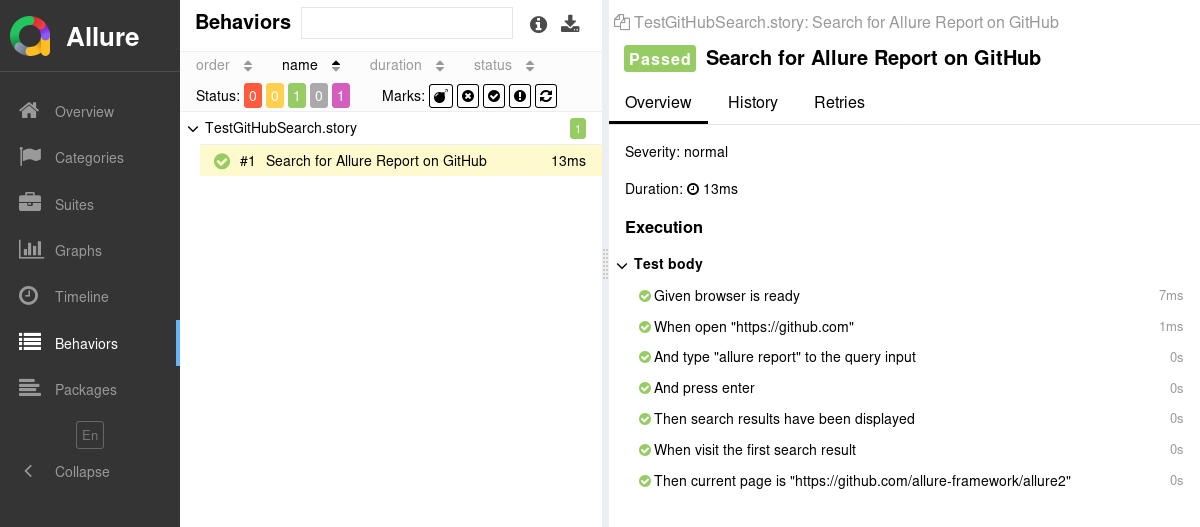Switch to the Overview tab
The height and width of the screenshot is (527, 1200).
coord(658,102)
